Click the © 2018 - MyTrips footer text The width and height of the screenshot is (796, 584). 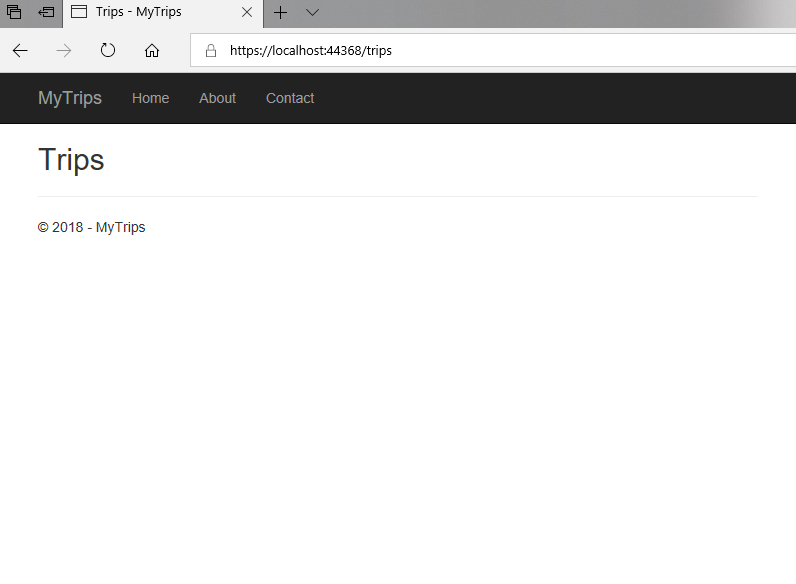(92, 227)
